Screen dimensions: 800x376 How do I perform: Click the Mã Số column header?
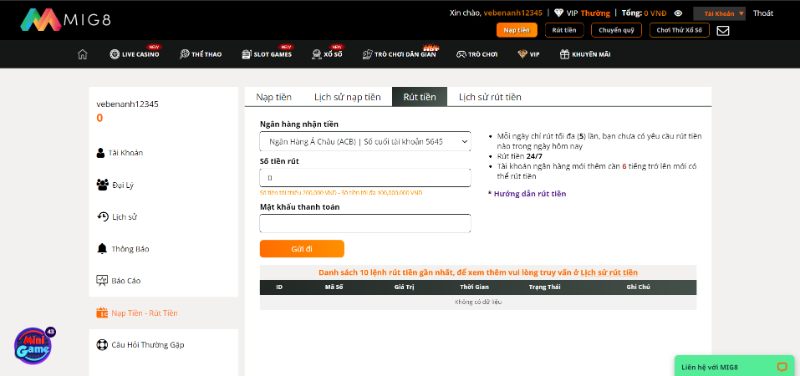(x=334, y=287)
